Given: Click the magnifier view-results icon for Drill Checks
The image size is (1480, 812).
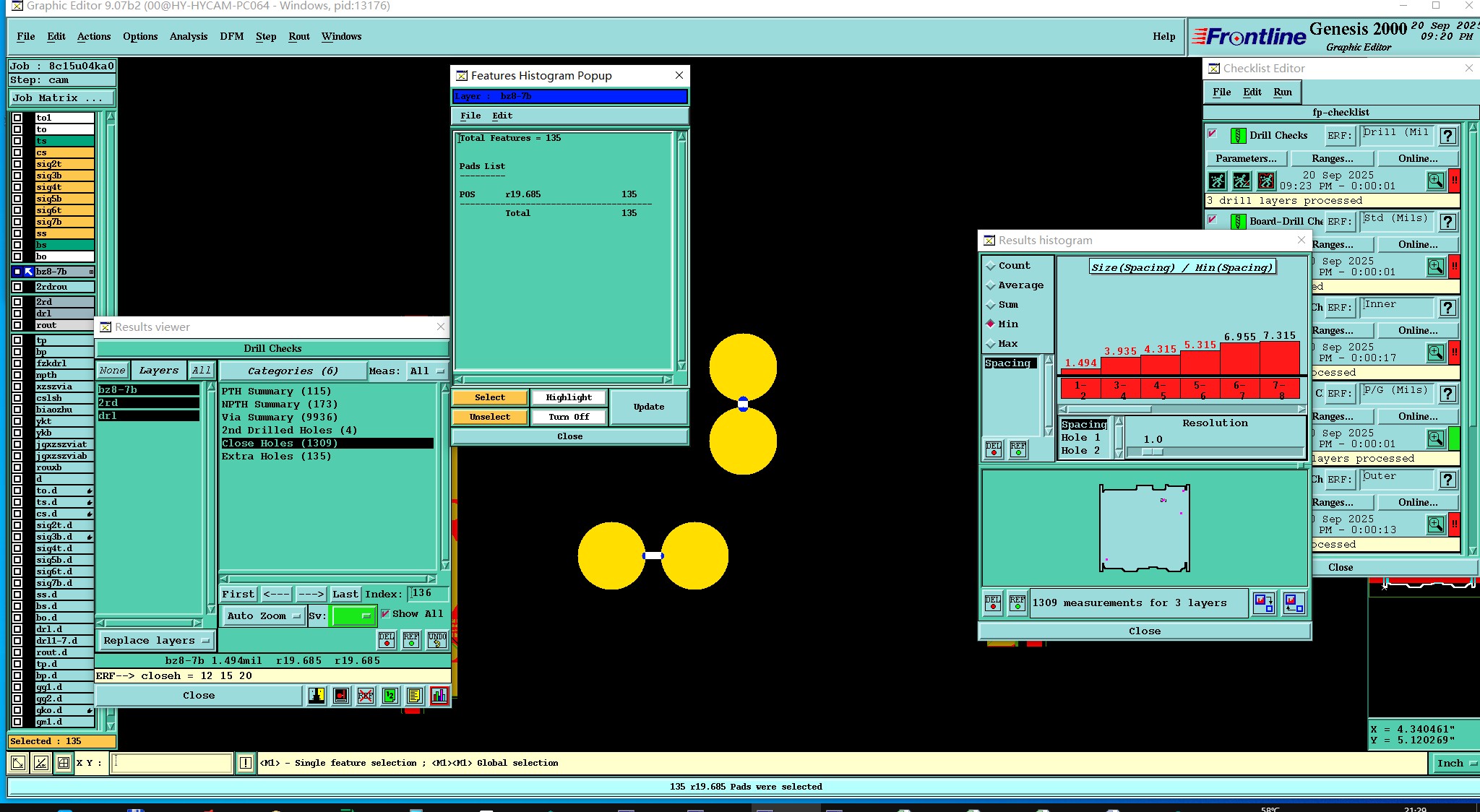Looking at the screenshot, I should pos(1435,181).
